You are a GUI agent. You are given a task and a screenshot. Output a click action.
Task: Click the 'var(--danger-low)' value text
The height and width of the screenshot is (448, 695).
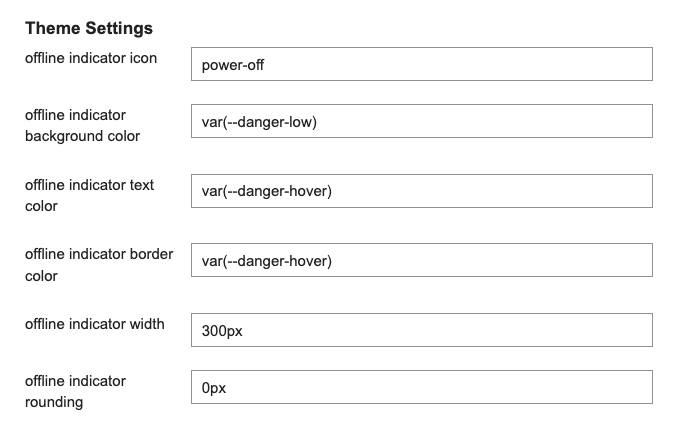259,122
